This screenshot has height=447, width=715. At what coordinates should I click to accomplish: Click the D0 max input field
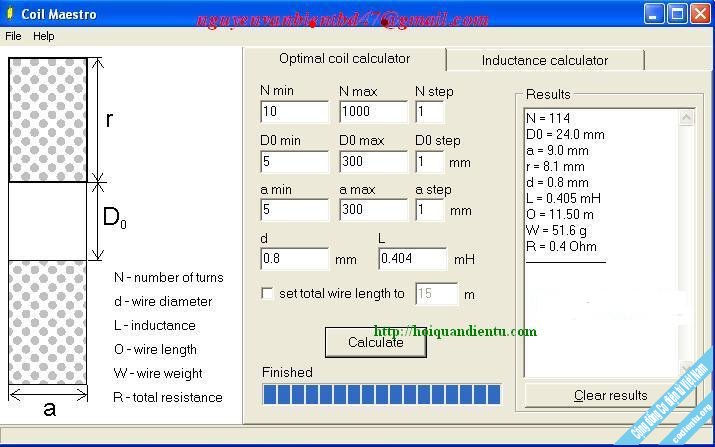pyautogui.click(x=373, y=161)
